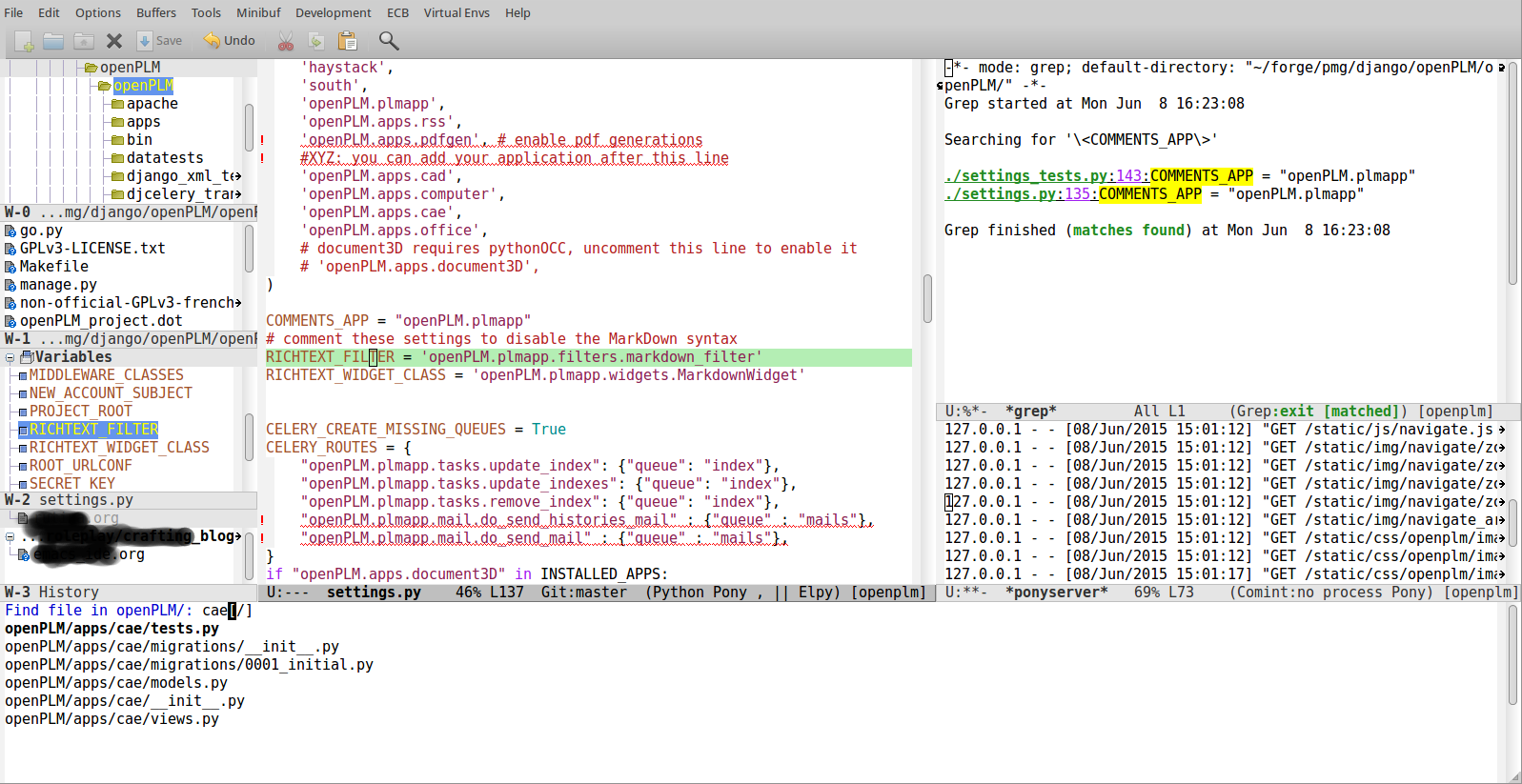Open the Options menu

click(98, 12)
